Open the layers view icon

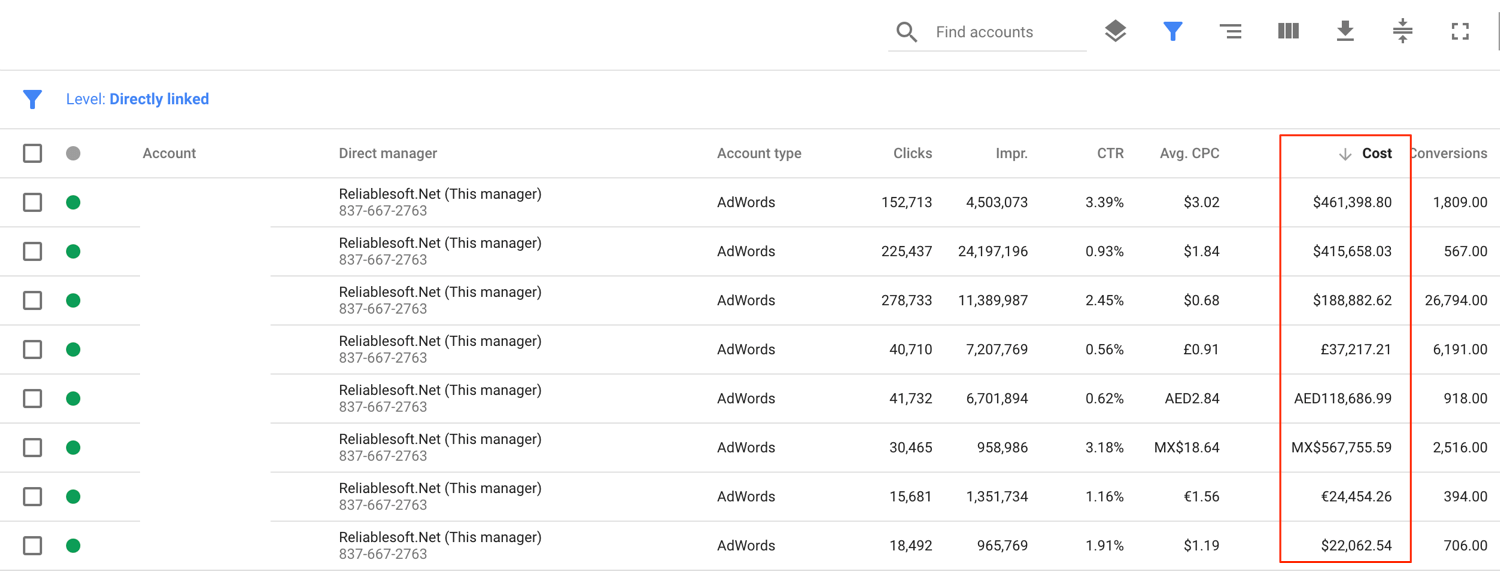point(1115,31)
